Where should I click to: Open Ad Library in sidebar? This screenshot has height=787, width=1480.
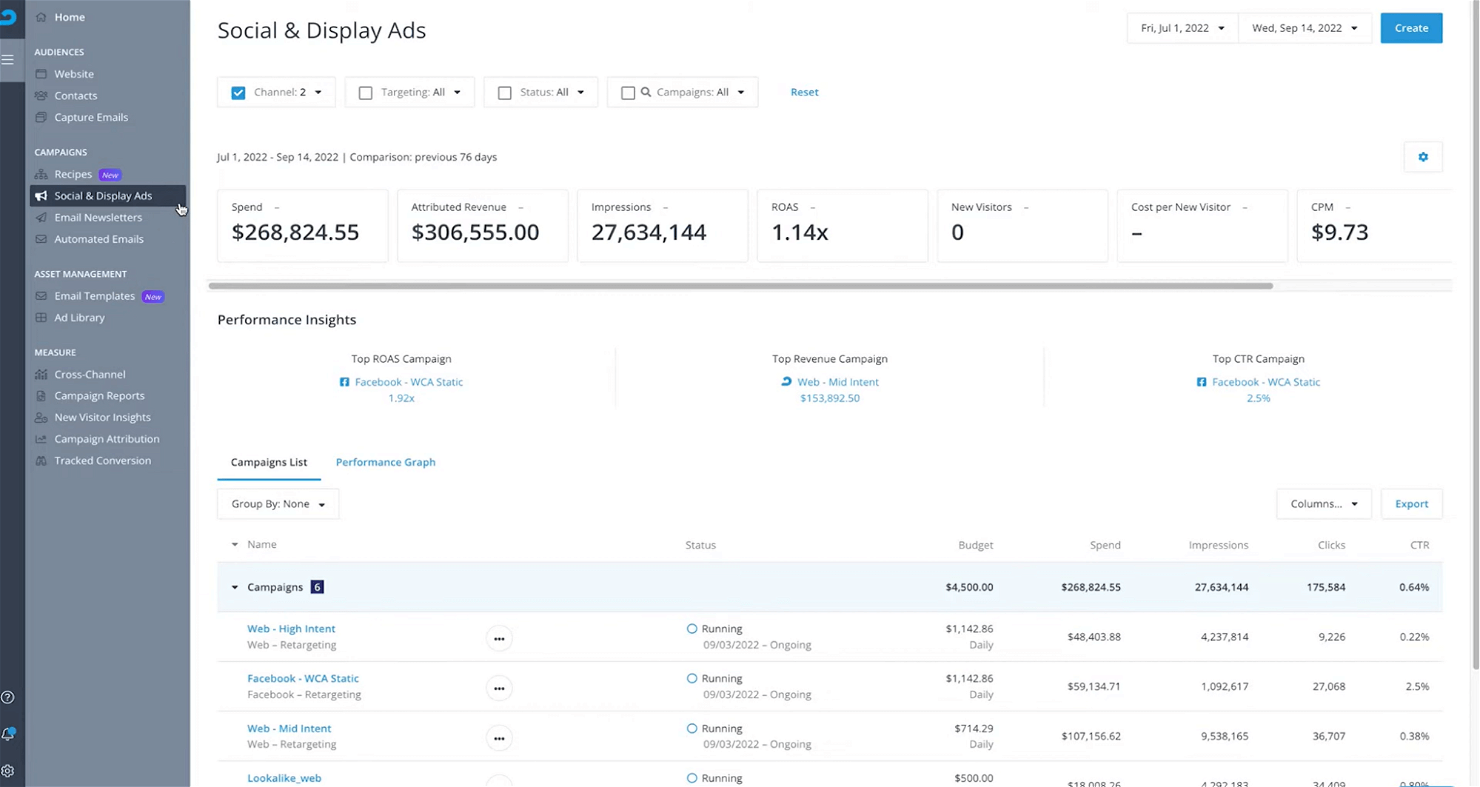coord(79,318)
